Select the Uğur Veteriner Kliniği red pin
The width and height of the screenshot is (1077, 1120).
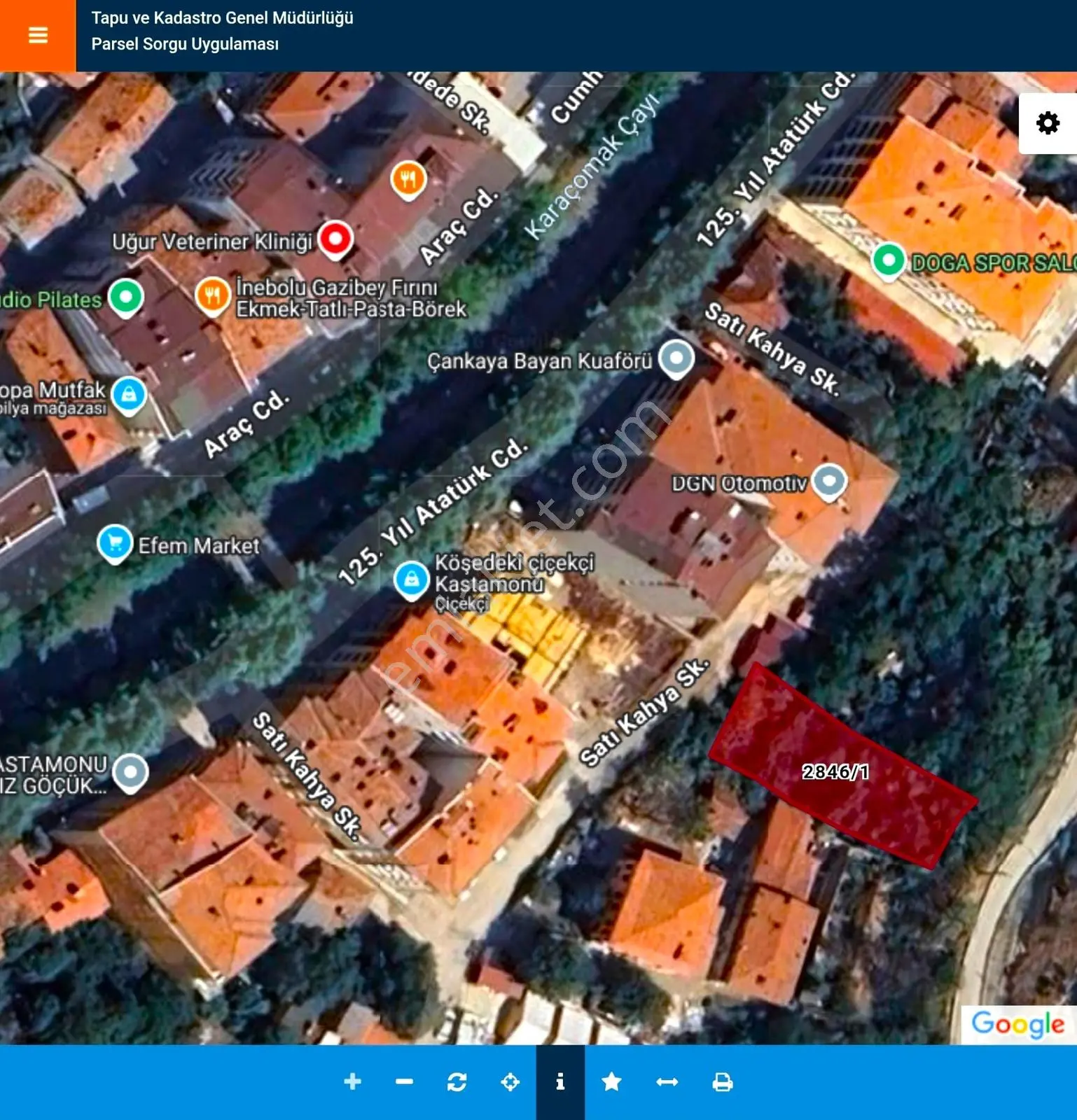(x=335, y=241)
